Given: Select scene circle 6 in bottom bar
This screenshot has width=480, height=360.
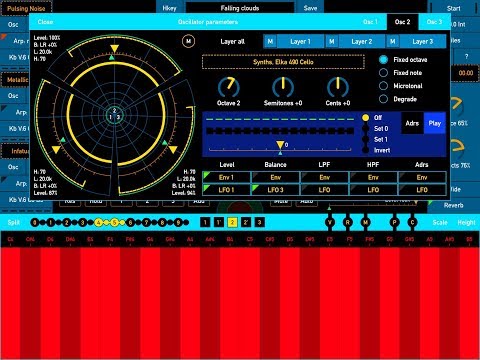Looking at the screenshot, I should tap(130, 222).
